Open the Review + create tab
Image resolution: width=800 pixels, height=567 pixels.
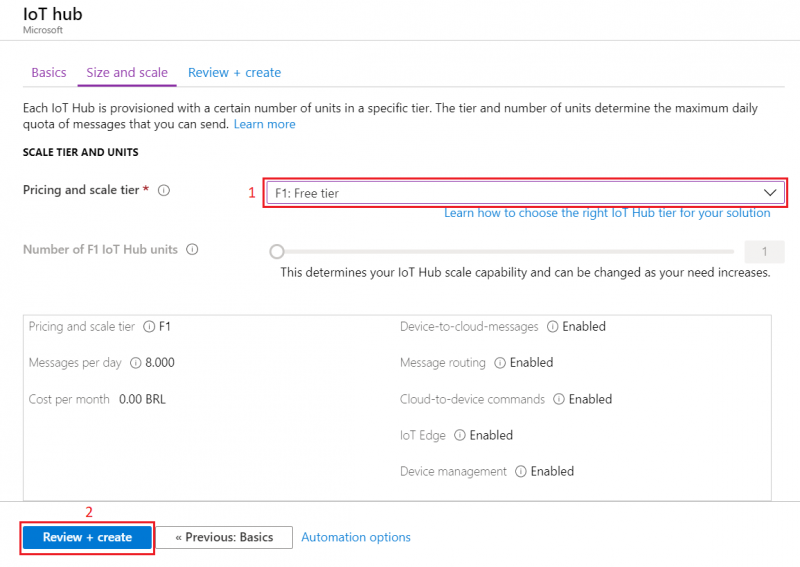(234, 72)
